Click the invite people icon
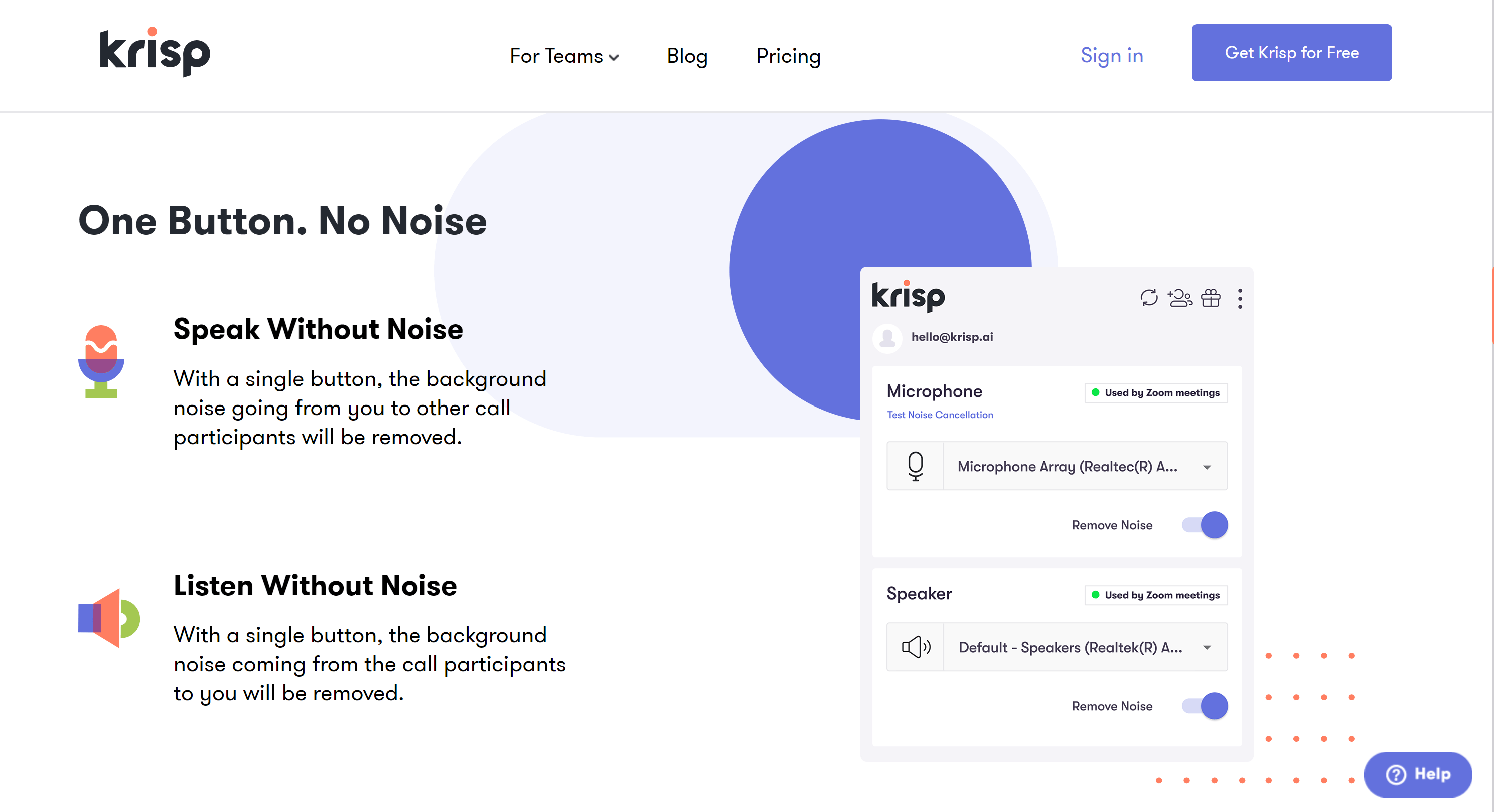The width and height of the screenshot is (1494, 812). (1179, 298)
